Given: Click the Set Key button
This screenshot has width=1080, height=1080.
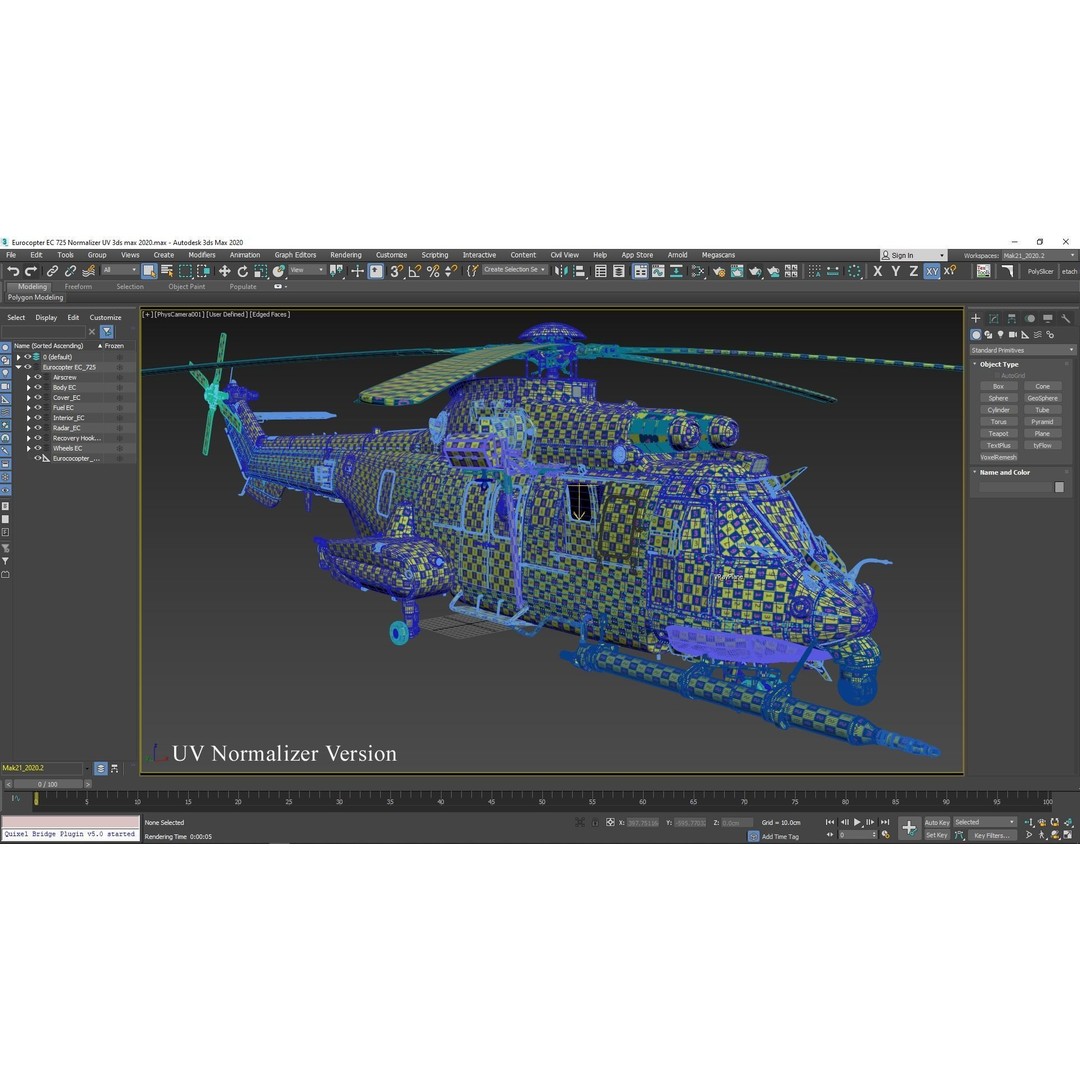Looking at the screenshot, I should click(937, 835).
